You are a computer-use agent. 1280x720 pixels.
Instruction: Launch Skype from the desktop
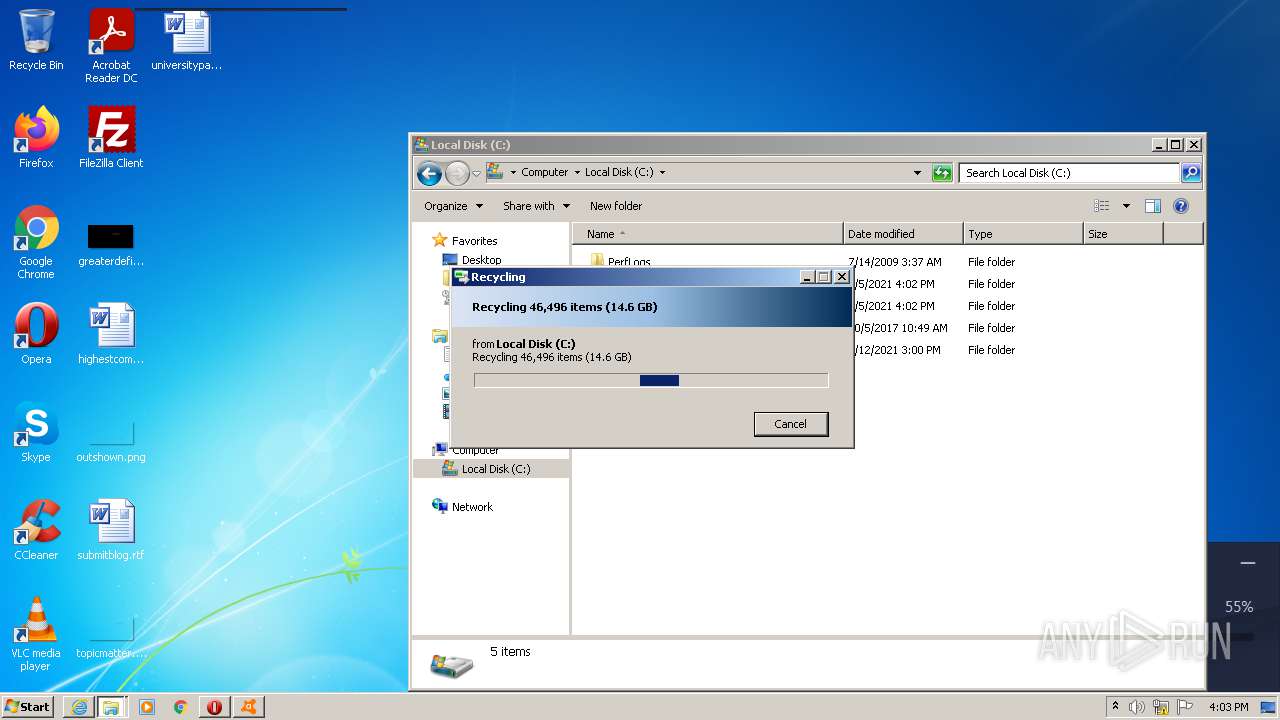click(36, 432)
